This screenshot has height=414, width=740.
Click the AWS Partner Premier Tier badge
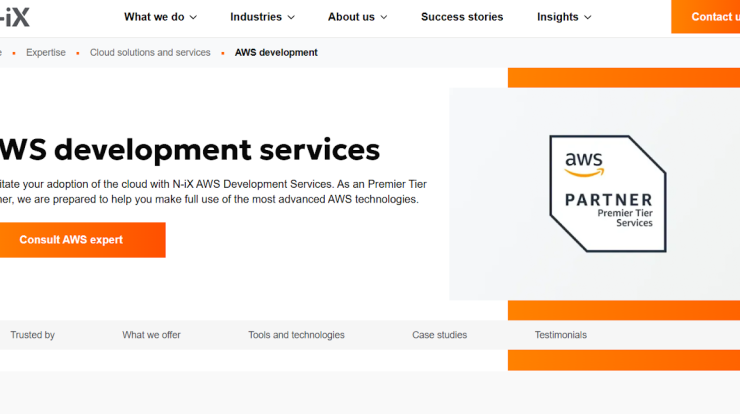point(607,193)
